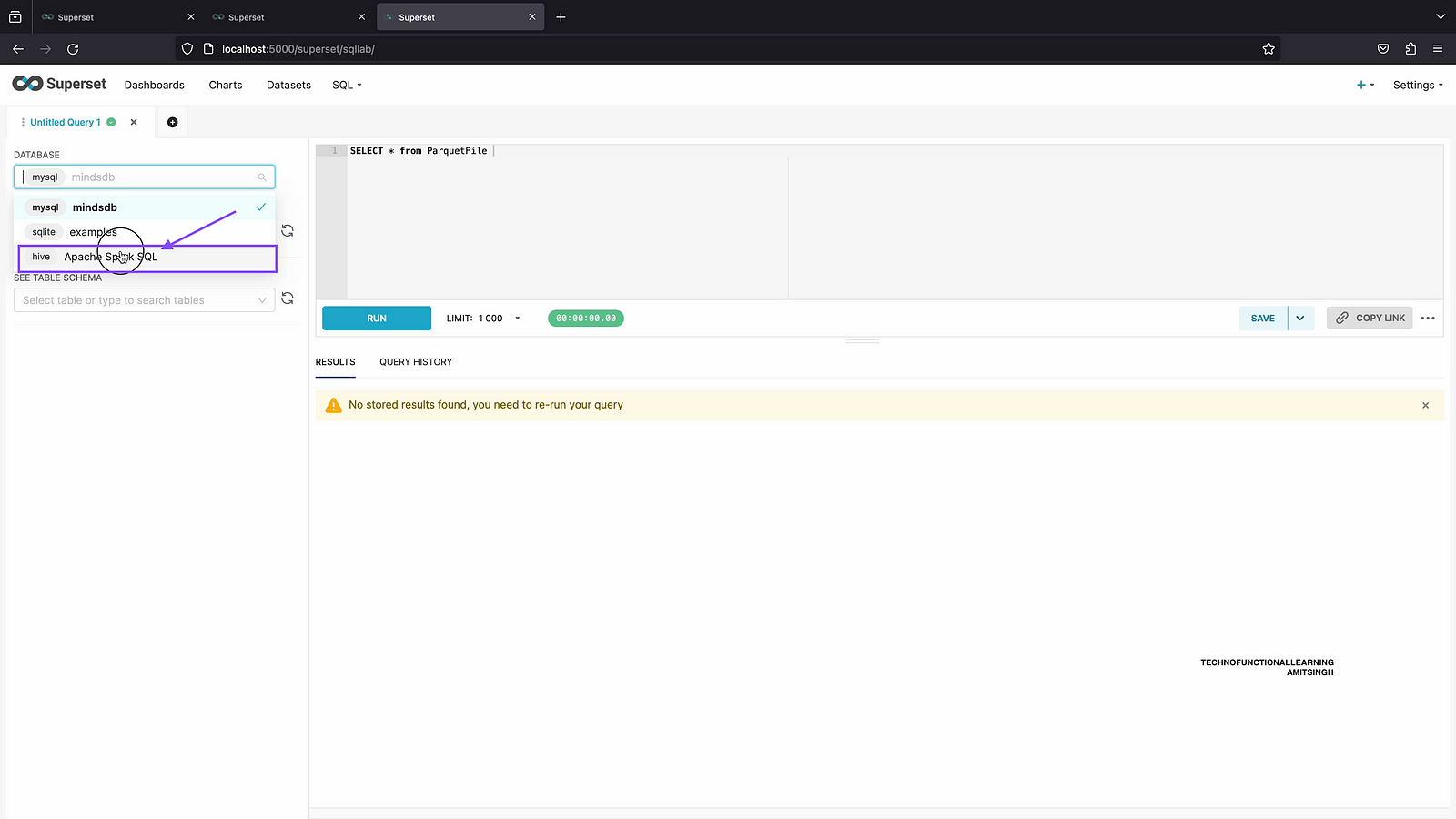Image resolution: width=1456 pixels, height=819 pixels.
Task: Open the Save button dropdown arrow
Action: pos(1300,318)
